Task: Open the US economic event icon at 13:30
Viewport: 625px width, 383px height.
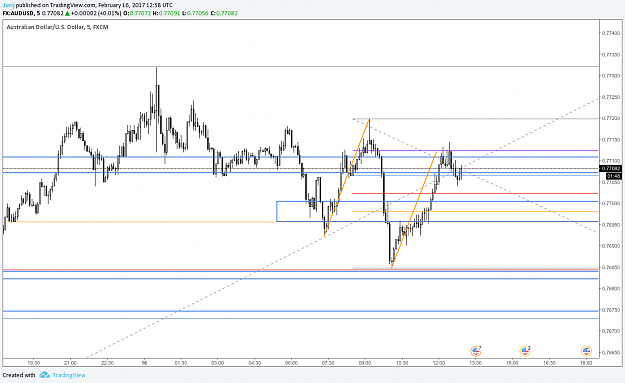Action: pos(476,351)
